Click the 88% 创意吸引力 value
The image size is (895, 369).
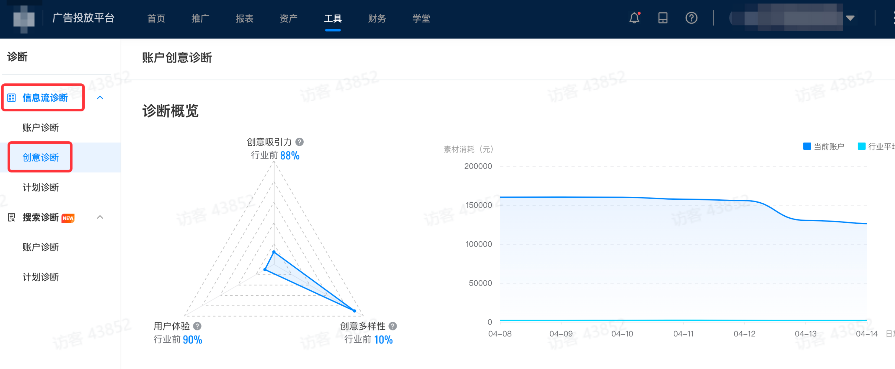click(x=290, y=155)
